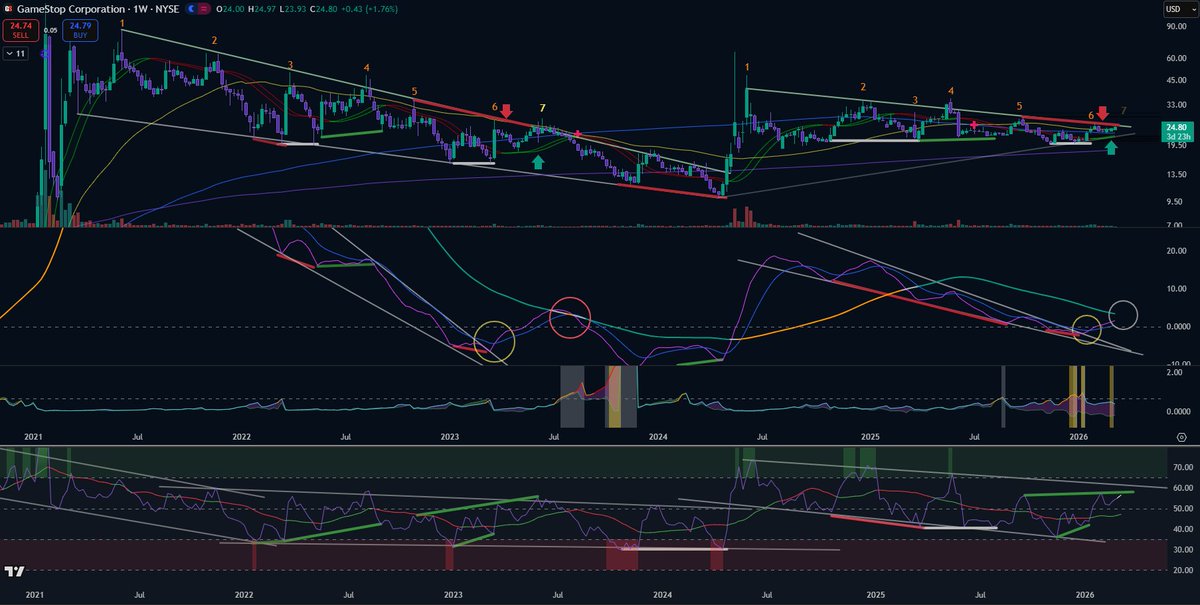
Task: Click the 90.00 price scale label
Action: (x=1175, y=27)
